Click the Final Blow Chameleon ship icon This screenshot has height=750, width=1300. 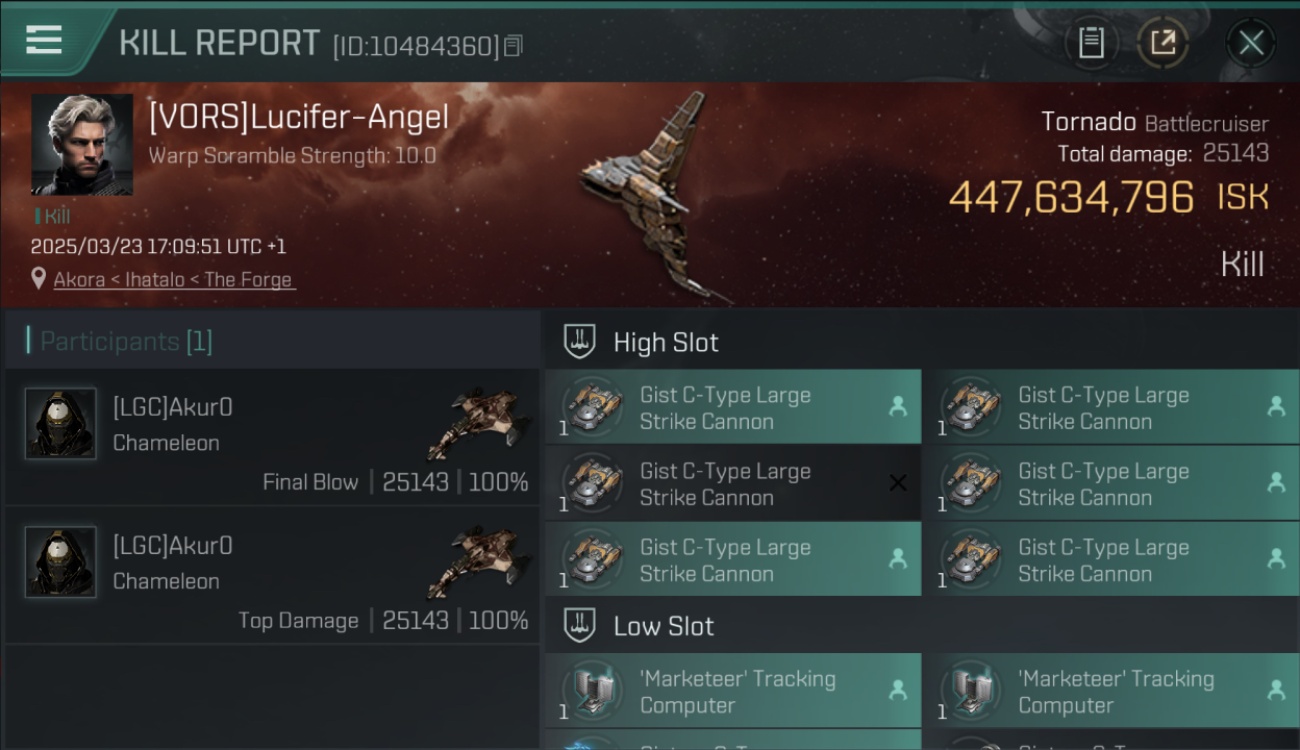pyautogui.click(x=478, y=422)
